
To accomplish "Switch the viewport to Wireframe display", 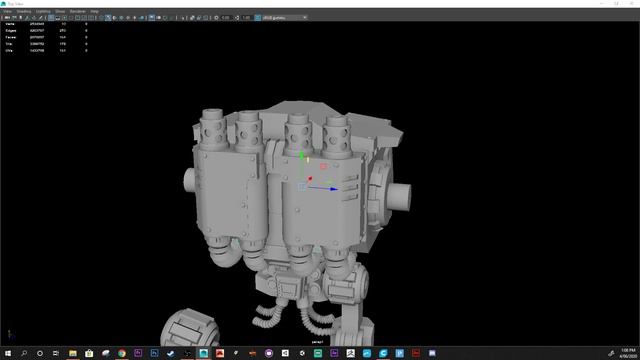I will tap(101, 18).
